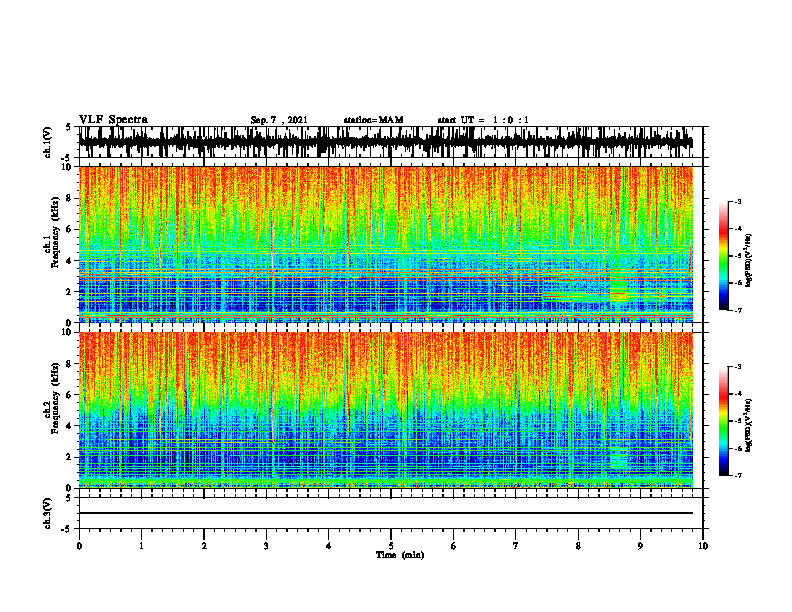Viewport: 792px width, 612px height.
Task: Click time axis tick label "5"
Action: 391,546
